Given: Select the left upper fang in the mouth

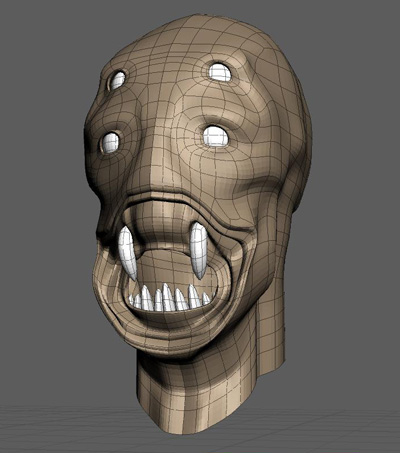Looking at the screenshot, I should [x=128, y=253].
